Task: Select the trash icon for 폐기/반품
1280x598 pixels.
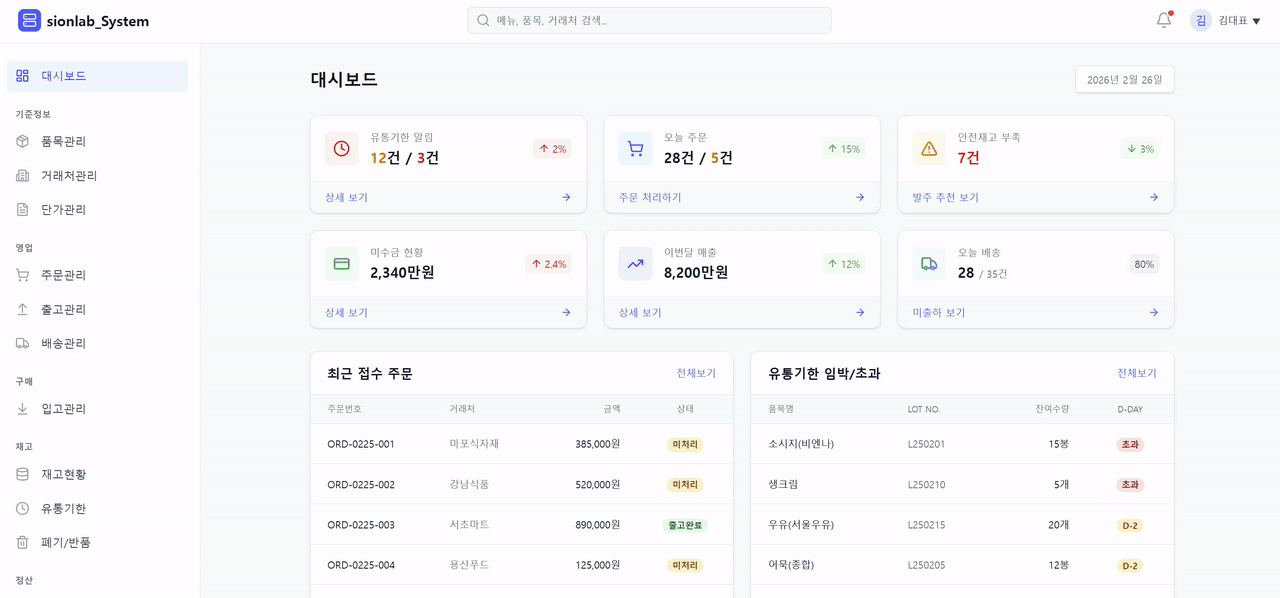Action: point(22,542)
